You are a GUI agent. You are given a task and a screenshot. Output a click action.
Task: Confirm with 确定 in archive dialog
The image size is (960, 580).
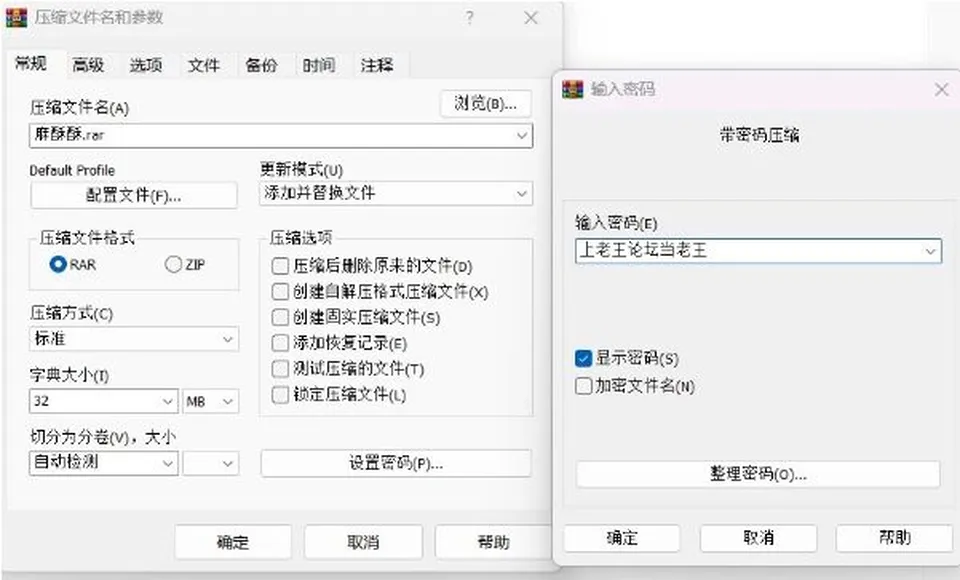click(x=233, y=541)
